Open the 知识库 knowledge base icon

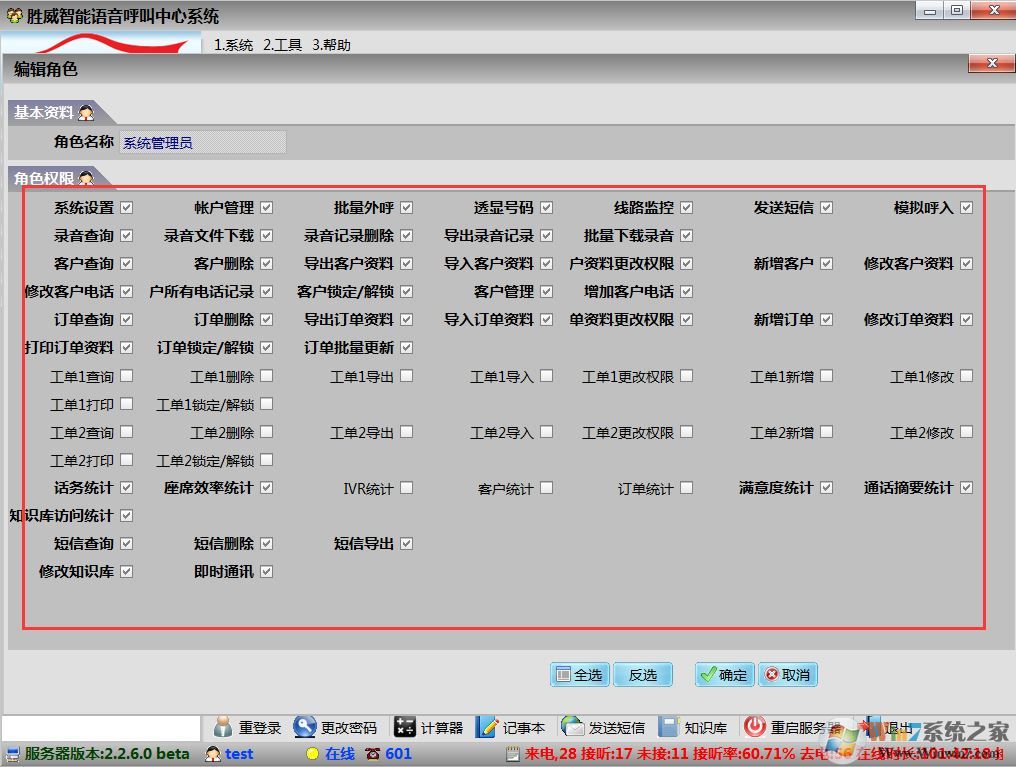coord(671,728)
